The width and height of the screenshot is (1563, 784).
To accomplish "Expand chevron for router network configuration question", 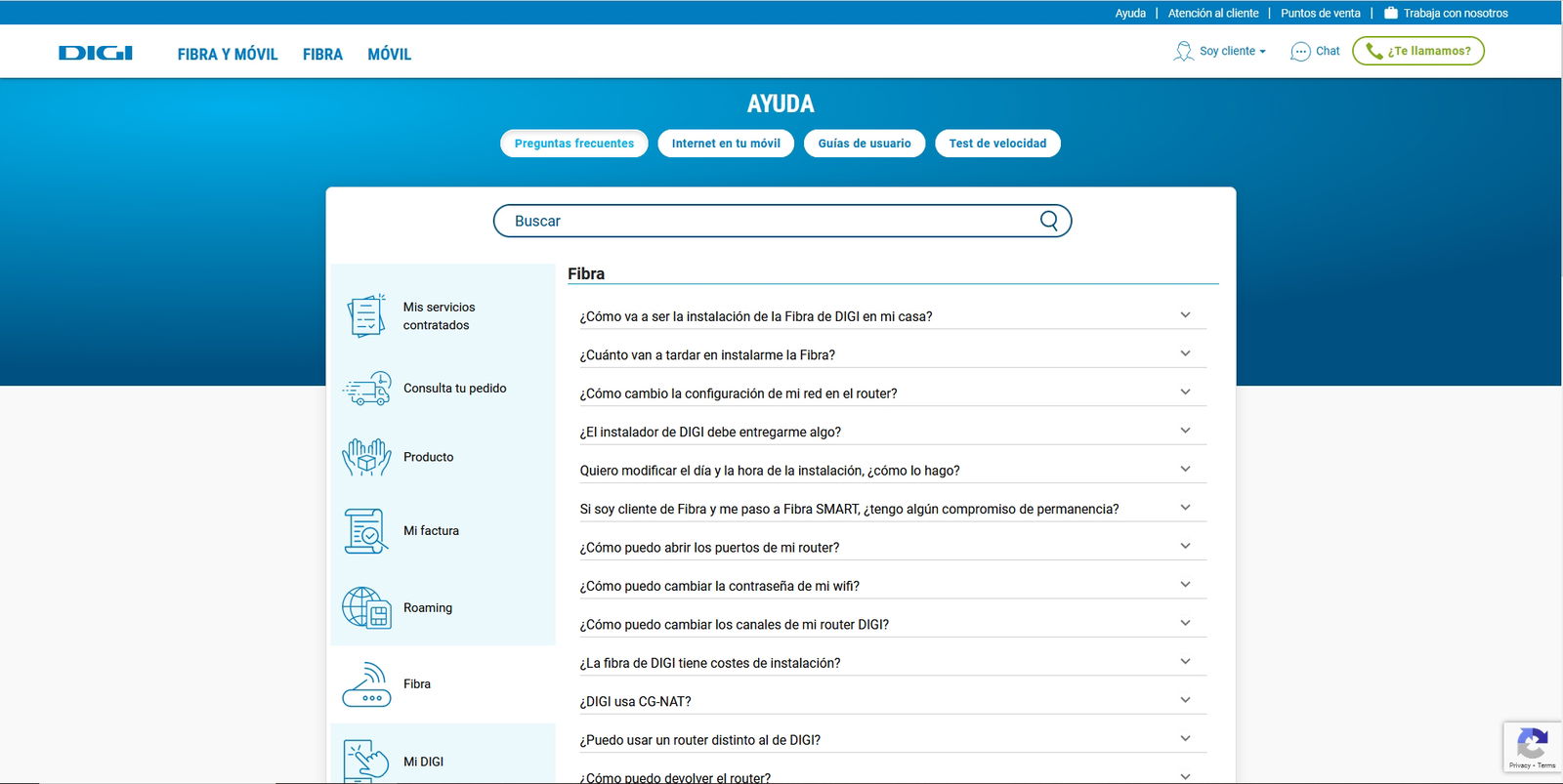I will click(x=1185, y=392).
